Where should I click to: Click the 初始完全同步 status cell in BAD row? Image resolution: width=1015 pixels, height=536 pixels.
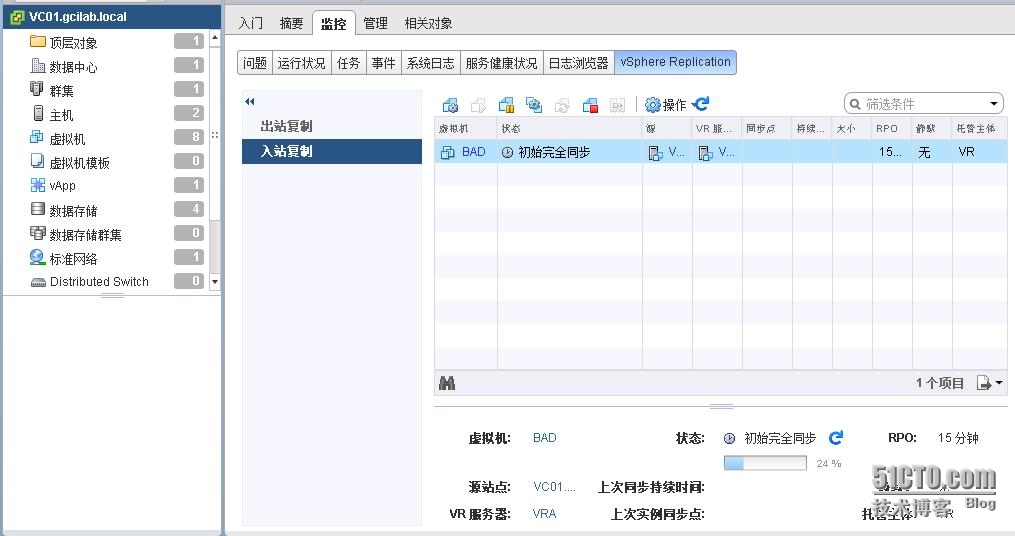(x=570, y=151)
